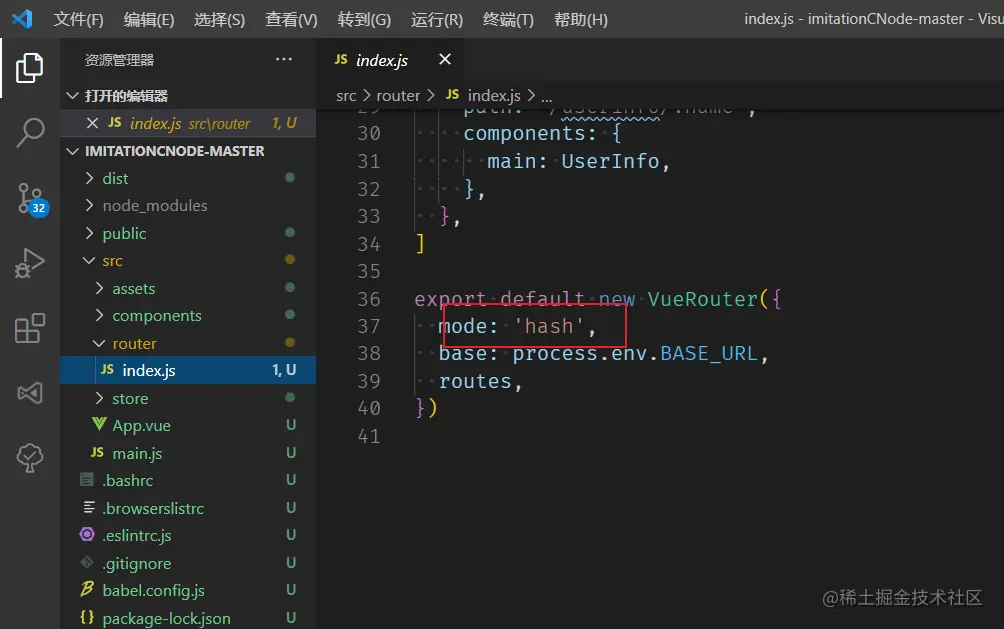Open the 文件(F) menu
The height and width of the screenshot is (629, 1004).
click(78, 19)
